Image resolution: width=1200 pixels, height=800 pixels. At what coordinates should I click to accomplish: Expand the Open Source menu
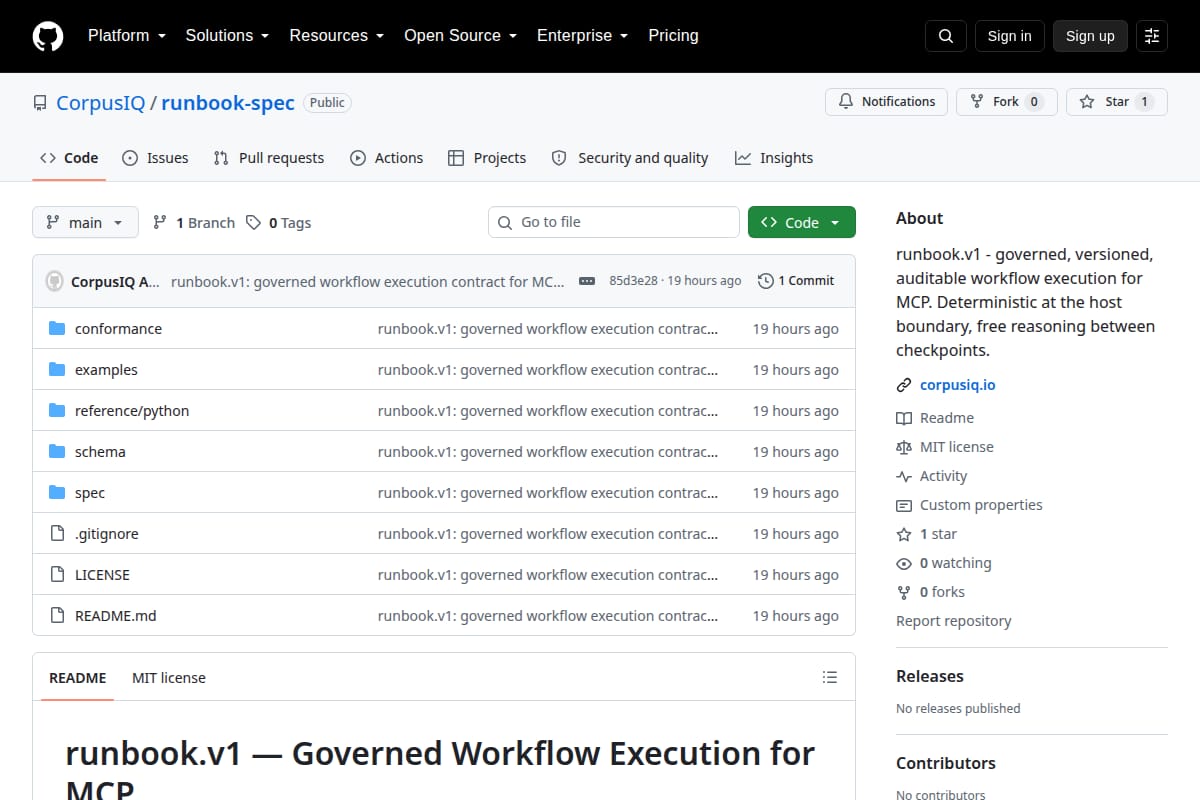coord(460,35)
